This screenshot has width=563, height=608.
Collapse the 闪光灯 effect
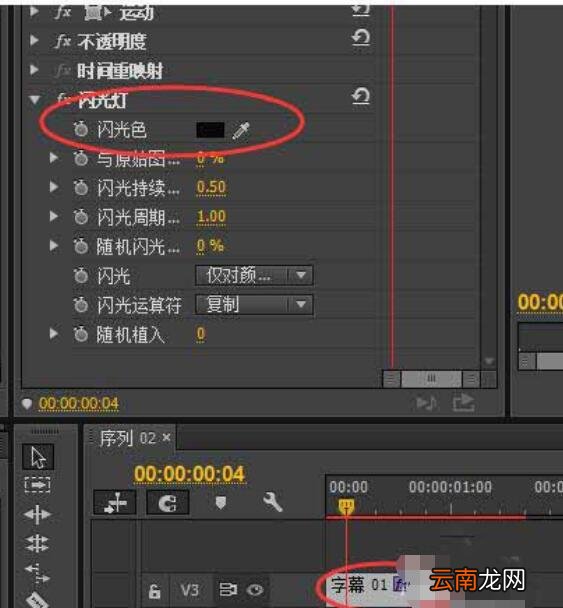coord(35,100)
